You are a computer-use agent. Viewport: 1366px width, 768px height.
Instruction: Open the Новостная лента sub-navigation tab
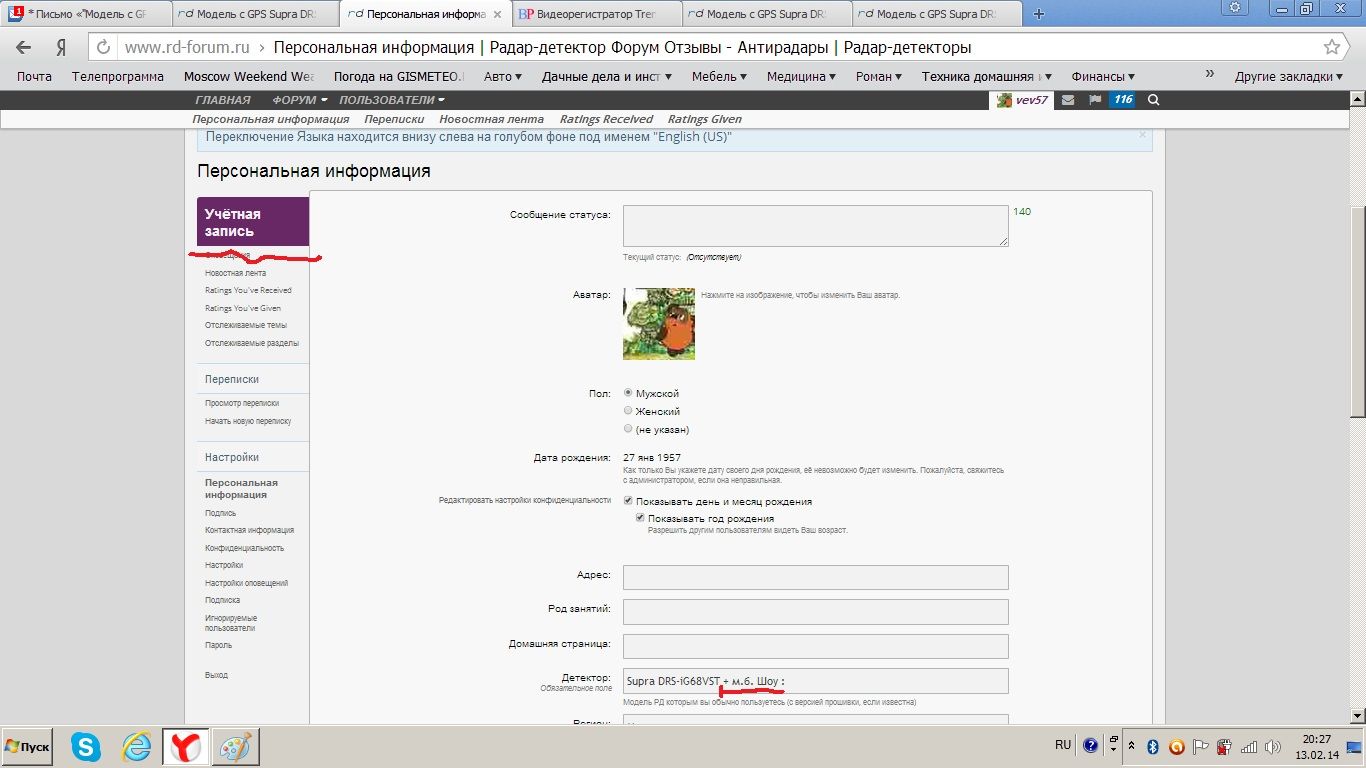coord(492,119)
